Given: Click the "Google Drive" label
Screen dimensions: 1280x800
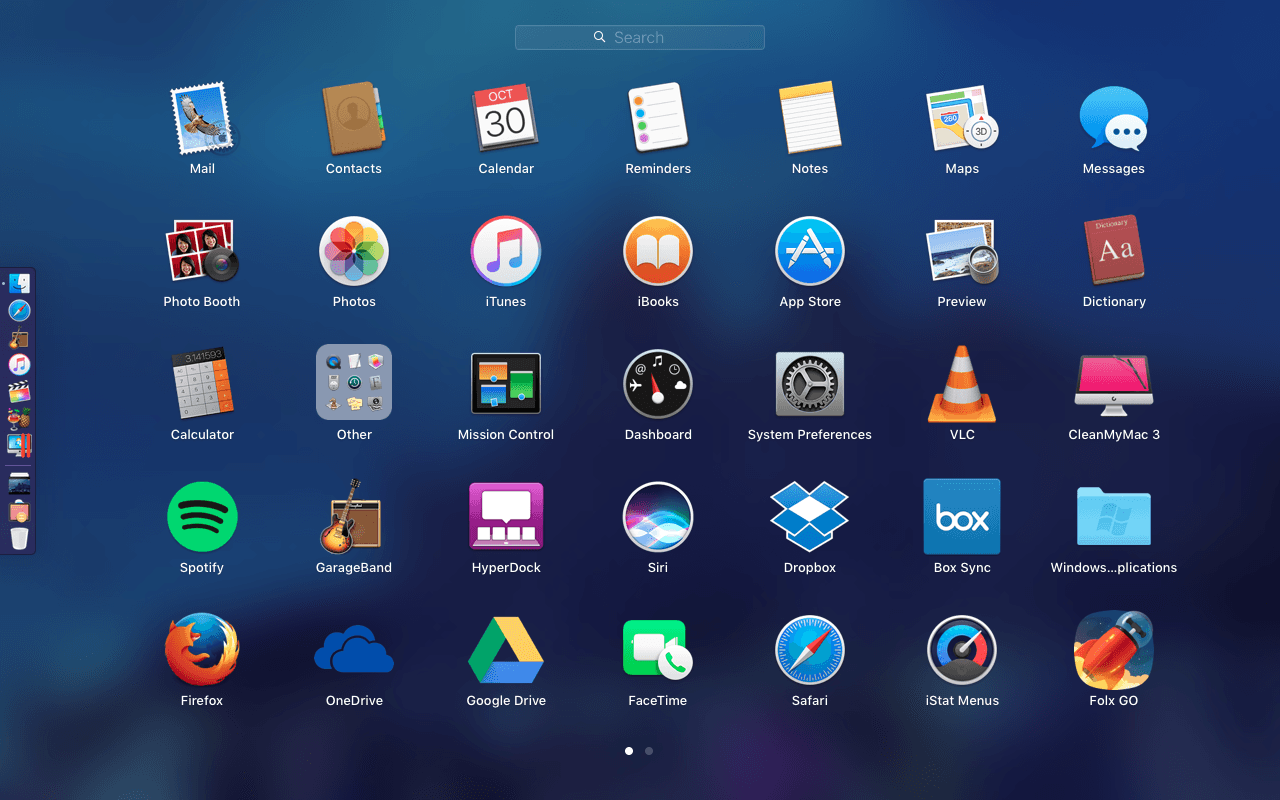Looking at the screenshot, I should [x=506, y=700].
